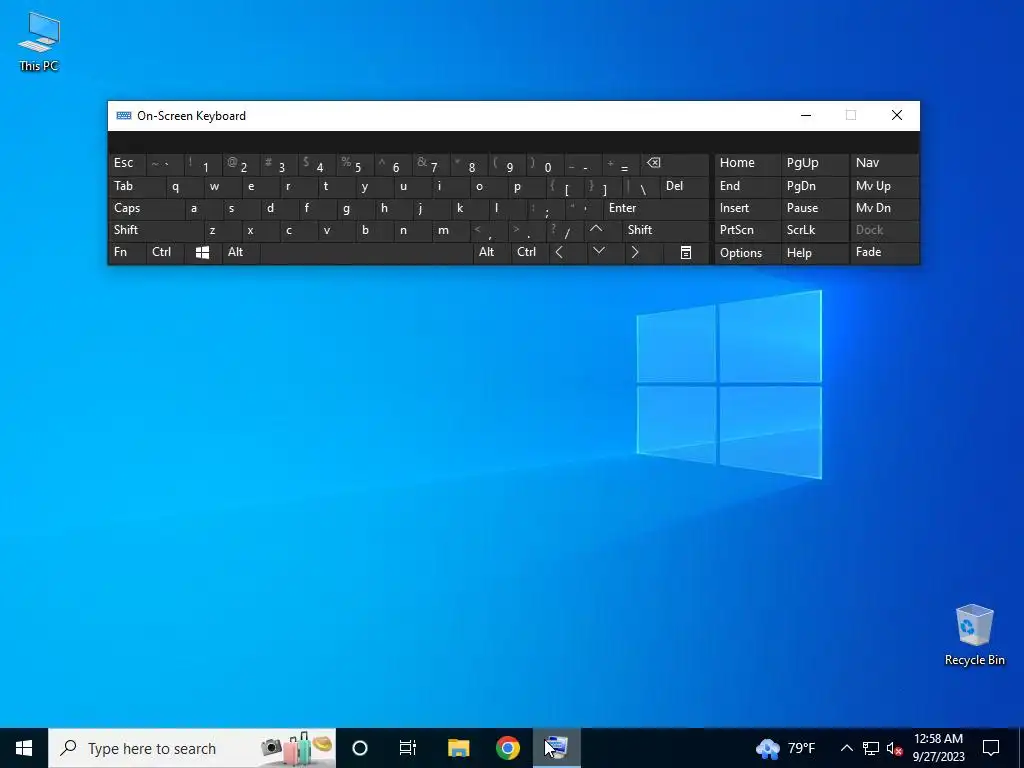Click the q key
Screen dimensions: 1024x768
click(184, 186)
